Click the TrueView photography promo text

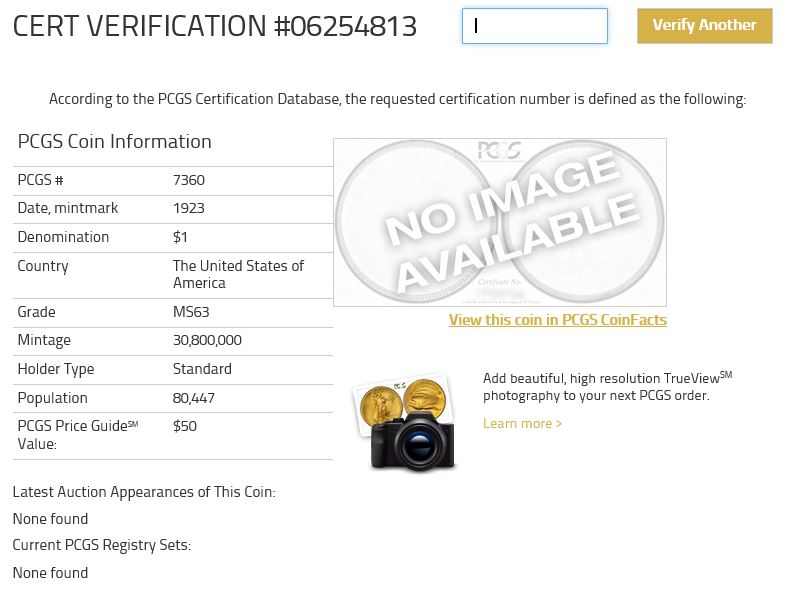coord(607,386)
